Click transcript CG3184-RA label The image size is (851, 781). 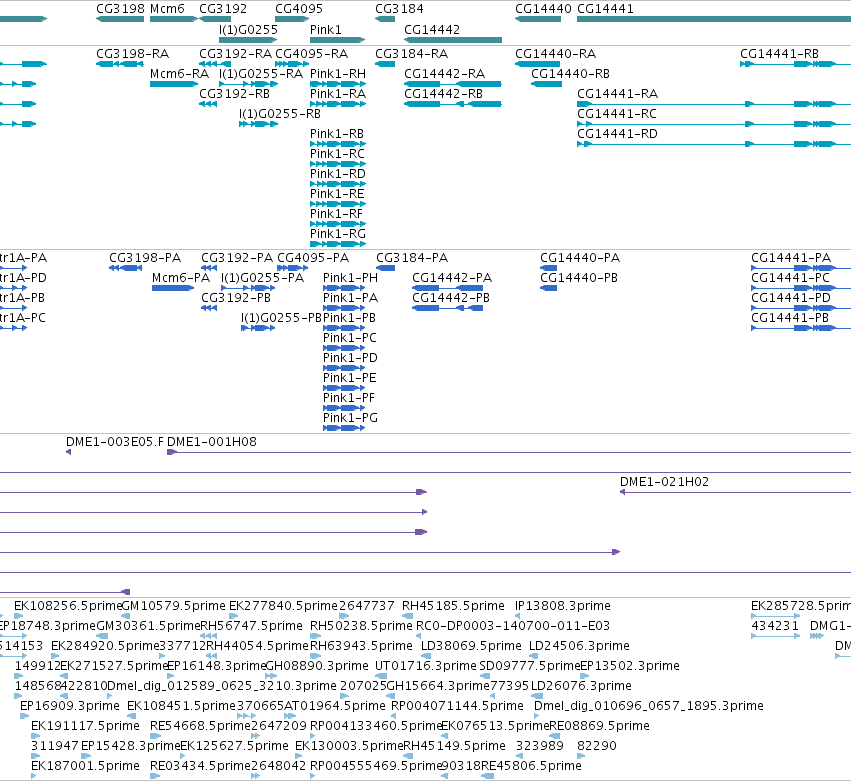click(411, 54)
